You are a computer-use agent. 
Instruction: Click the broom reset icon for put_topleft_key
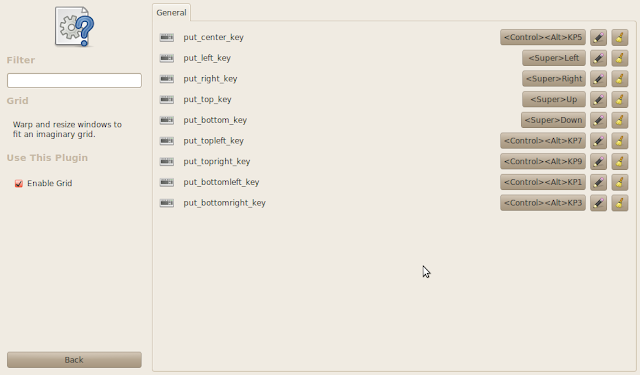(x=620, y=141)
